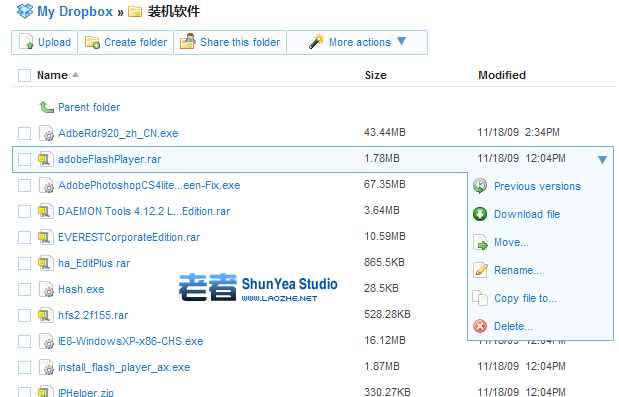Sort by the Size column header
Screen dimensions: 619x397
(x=376, y=75)
